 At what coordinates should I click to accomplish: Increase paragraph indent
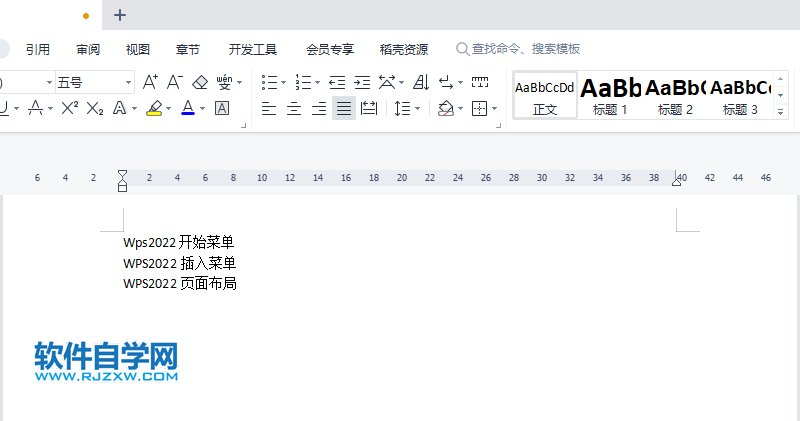pos(362,82)
